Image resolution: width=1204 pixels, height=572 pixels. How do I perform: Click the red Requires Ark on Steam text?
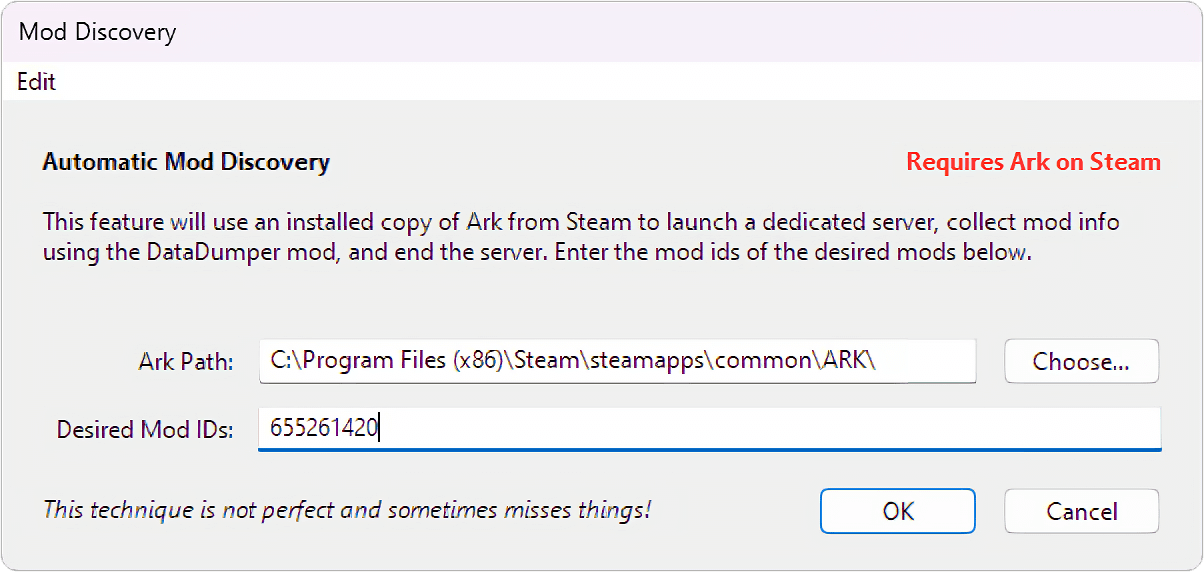(x=1033, y=161)
